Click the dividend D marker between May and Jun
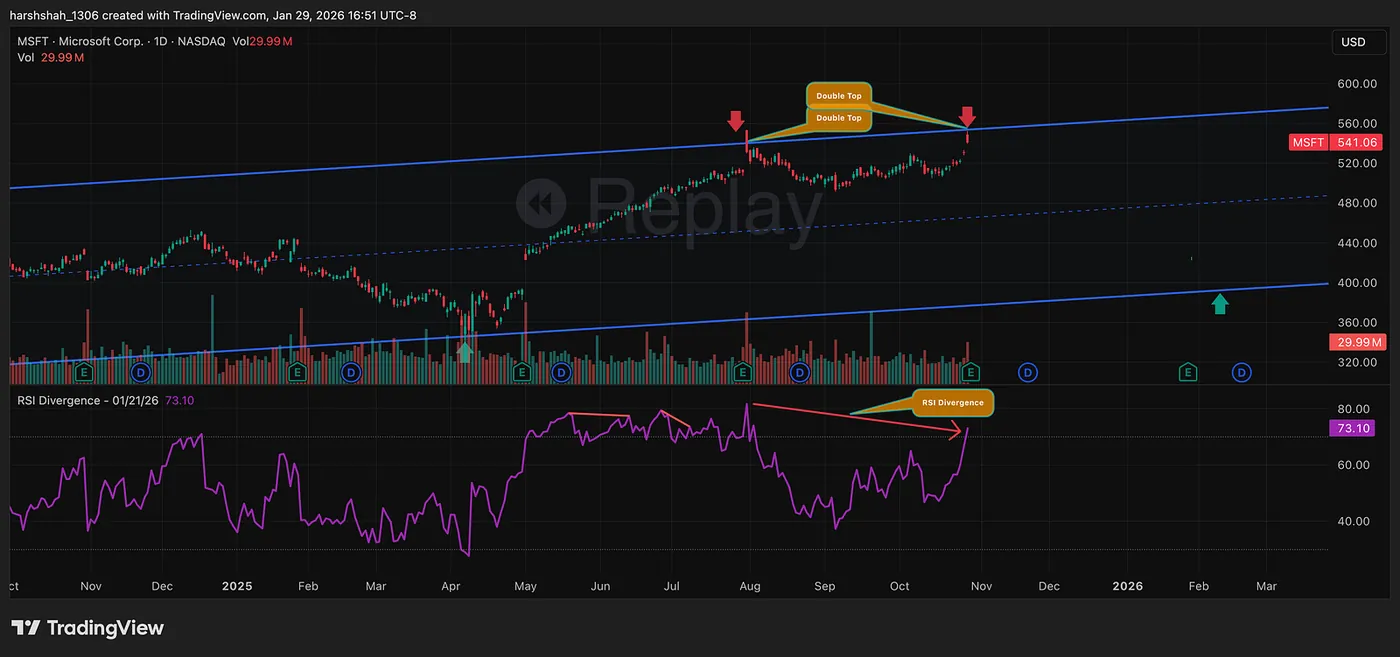This screenshot has width=1400, height=657. point(561,372)
